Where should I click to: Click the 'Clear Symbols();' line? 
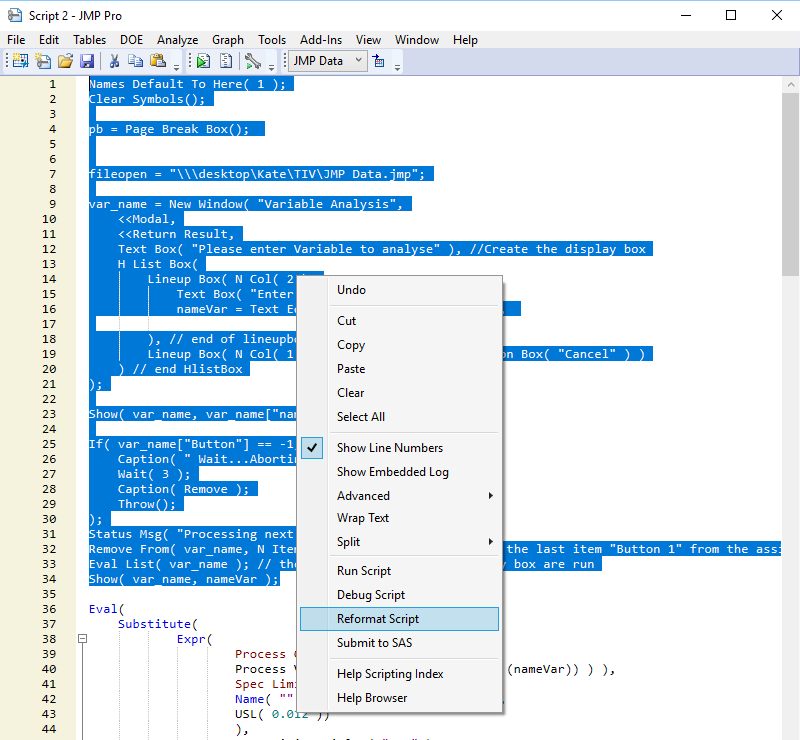[x=147, y=99]
